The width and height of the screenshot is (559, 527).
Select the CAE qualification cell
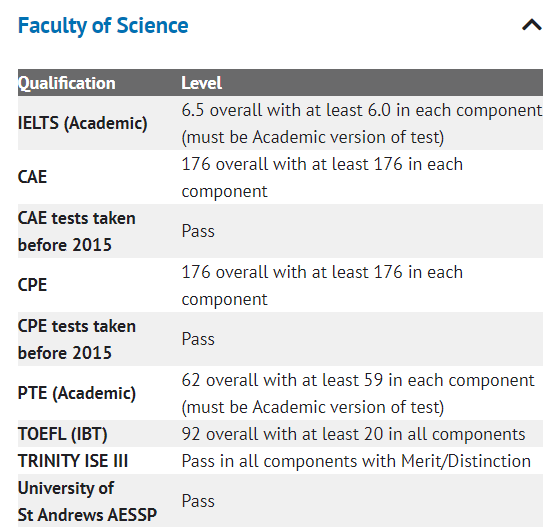pyautogui.click(x=32, y=177)
